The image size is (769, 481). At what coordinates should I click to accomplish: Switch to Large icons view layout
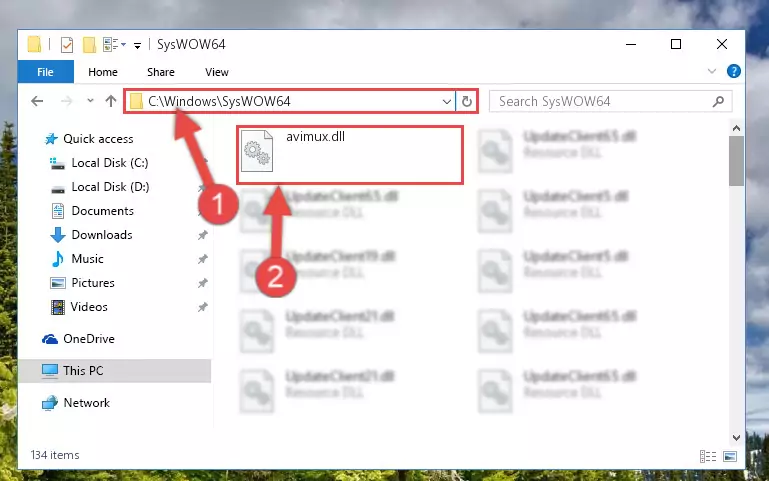[730, 456]
